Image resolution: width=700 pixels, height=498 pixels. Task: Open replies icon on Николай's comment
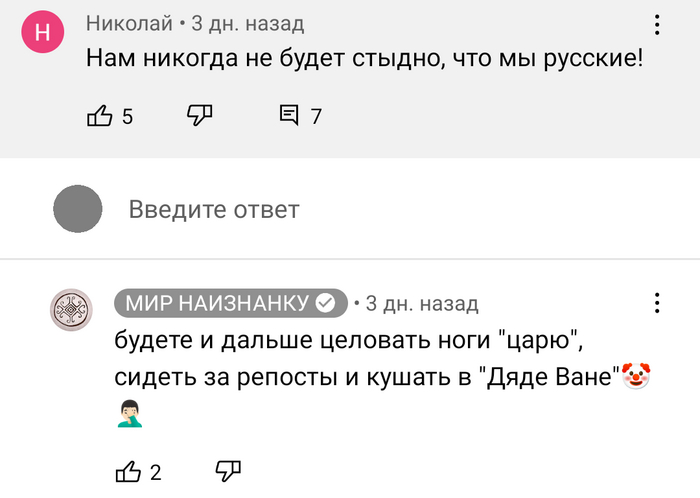click(289, 116)
